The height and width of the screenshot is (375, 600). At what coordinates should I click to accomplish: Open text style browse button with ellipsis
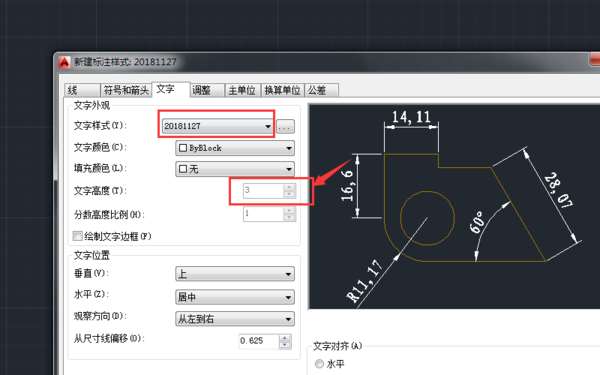pos(285,126)
